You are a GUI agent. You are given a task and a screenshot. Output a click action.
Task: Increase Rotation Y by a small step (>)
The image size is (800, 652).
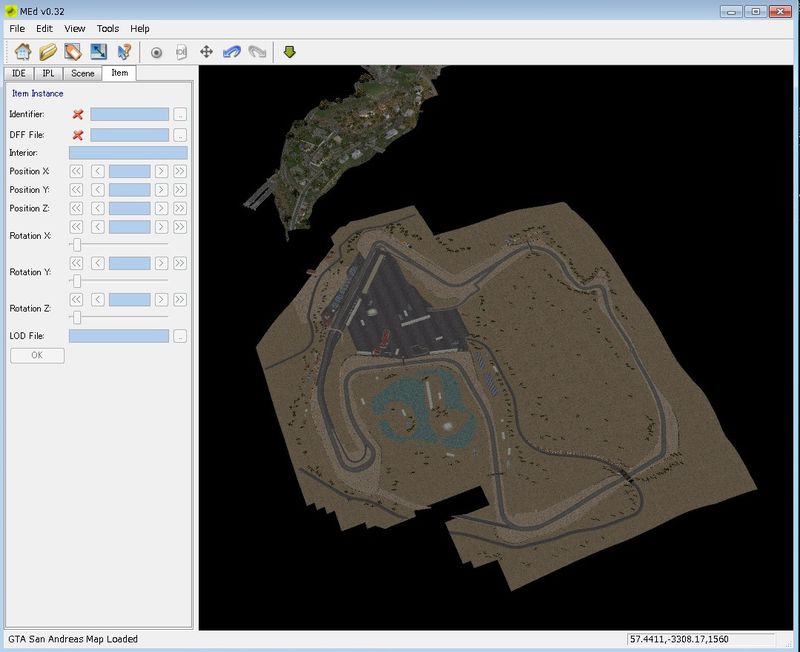click(x=161, y=263)
